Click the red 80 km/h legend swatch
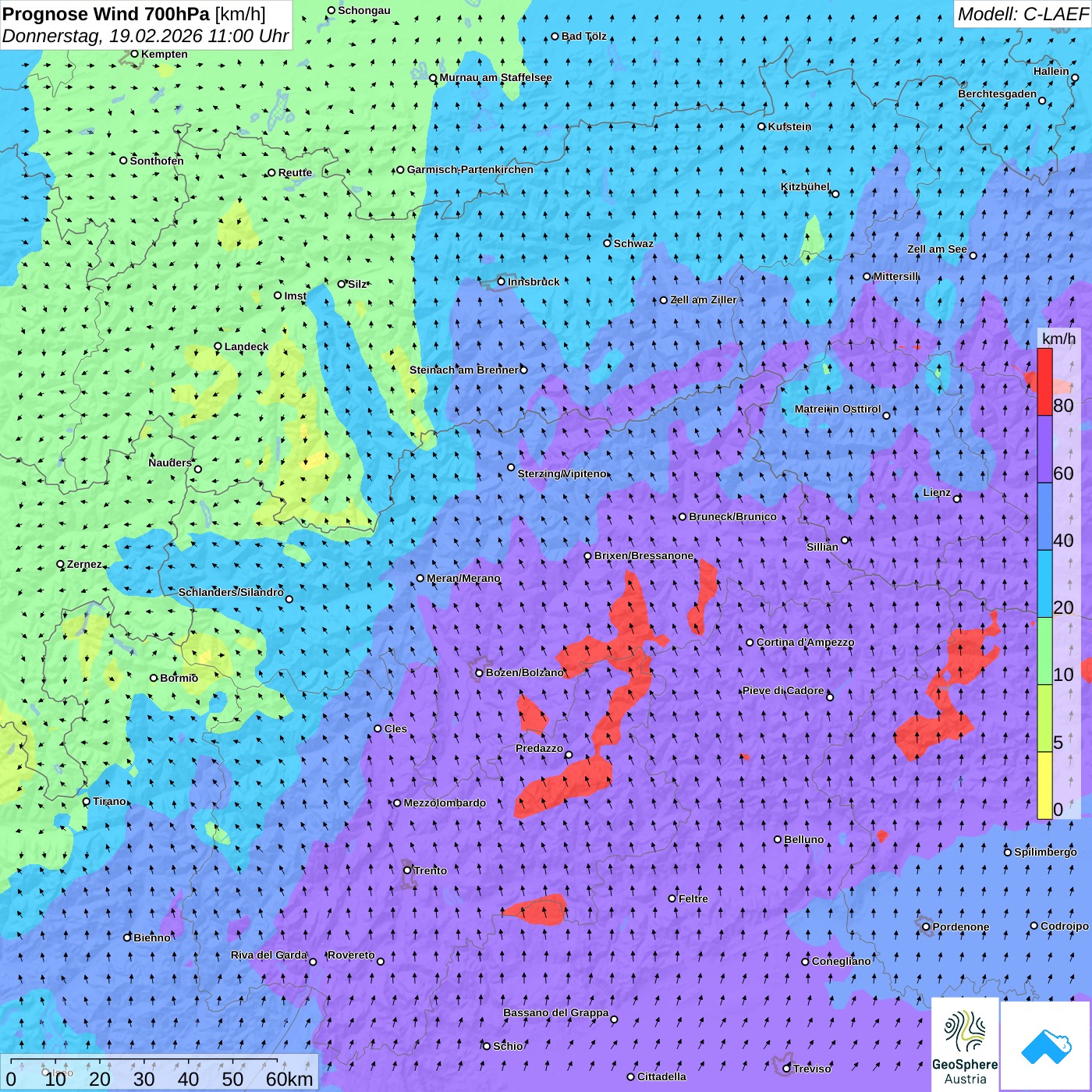The width and height of the screenshot is (1092, 1092). (1044, 381)
